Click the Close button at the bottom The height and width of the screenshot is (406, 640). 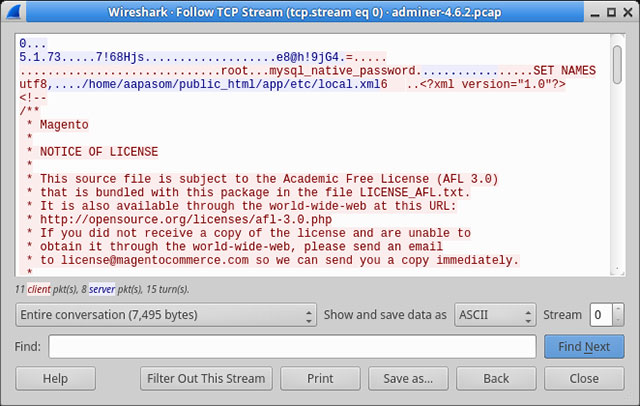(584, 379)
